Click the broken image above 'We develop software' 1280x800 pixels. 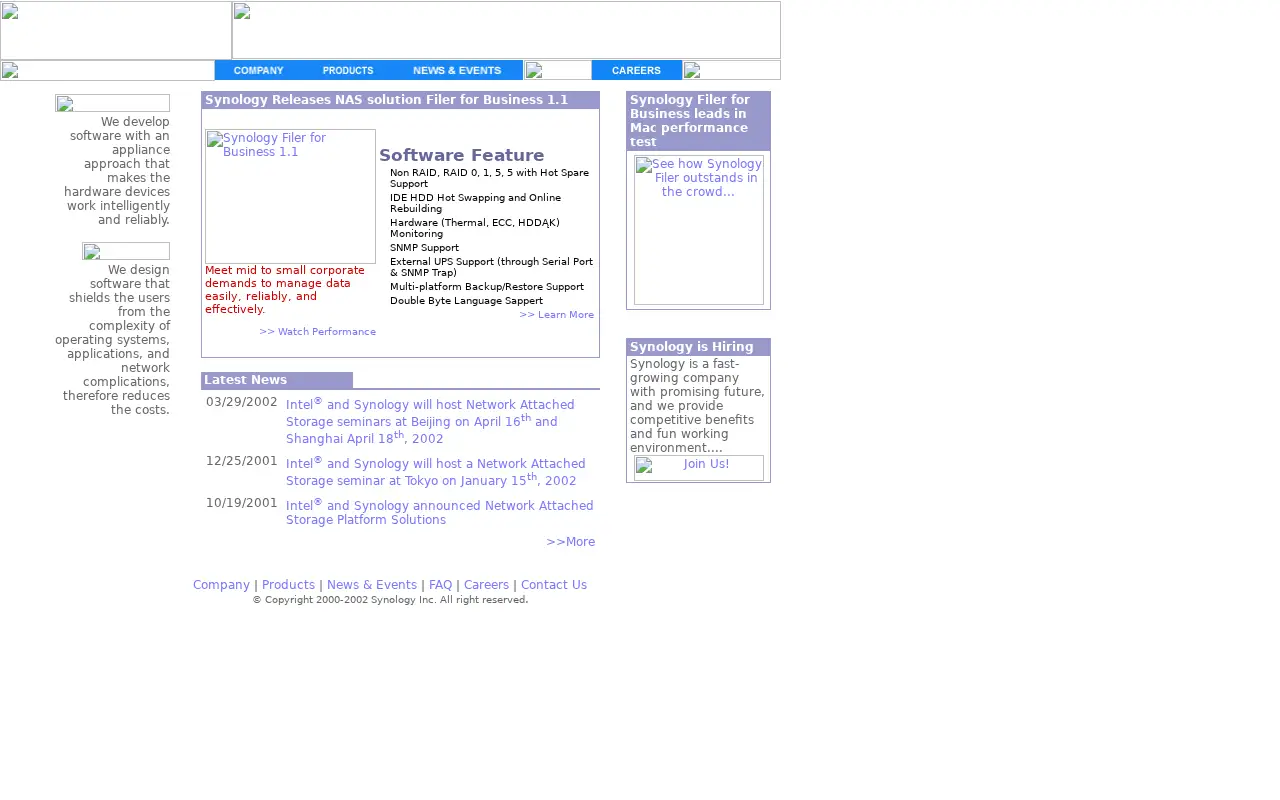click(x=112, y=103)
